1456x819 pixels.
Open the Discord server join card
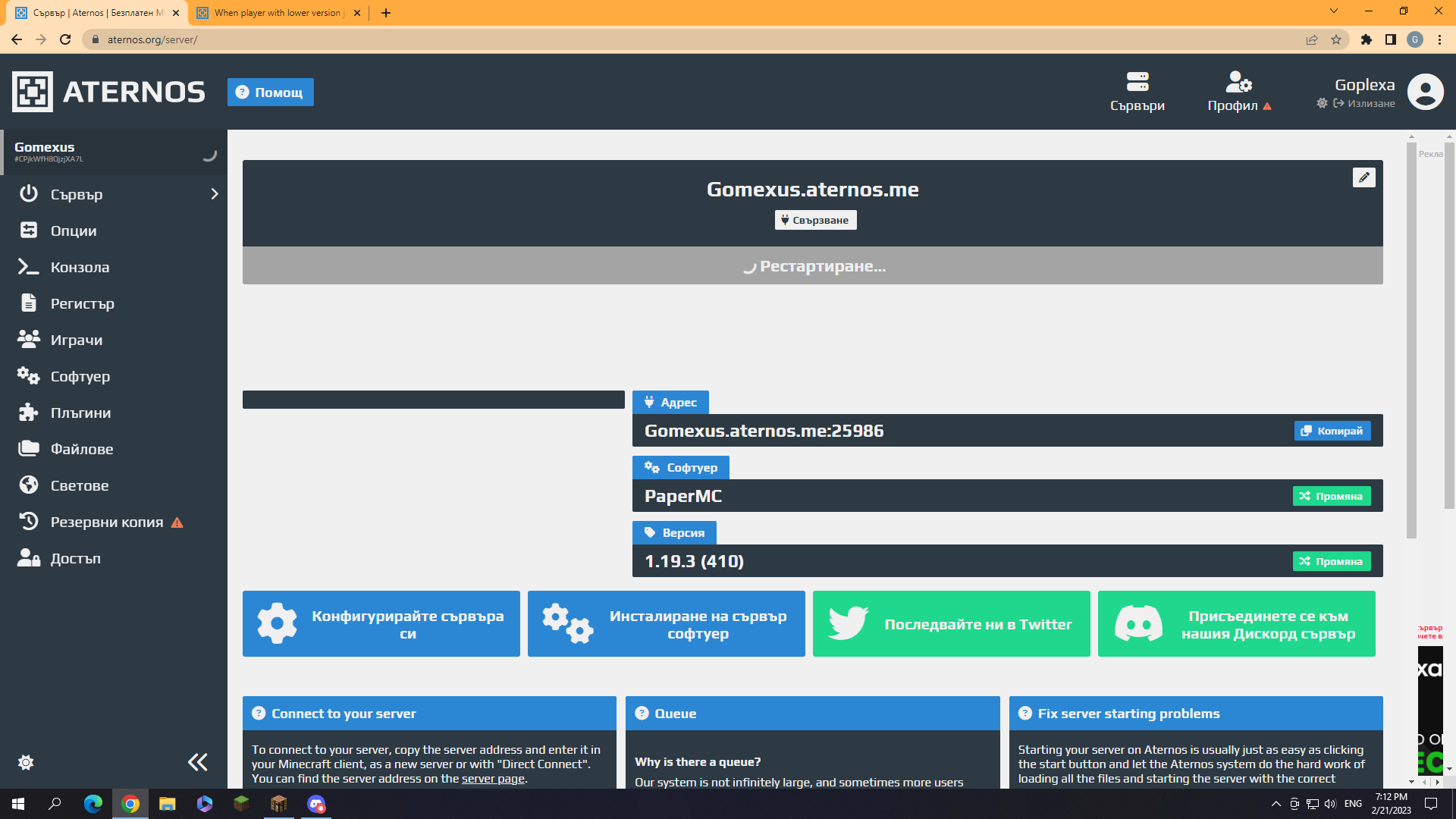(1237, 624)
